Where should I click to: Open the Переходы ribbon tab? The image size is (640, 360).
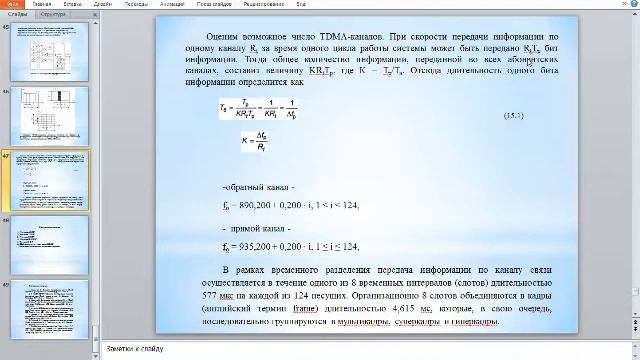coord(136,4)
